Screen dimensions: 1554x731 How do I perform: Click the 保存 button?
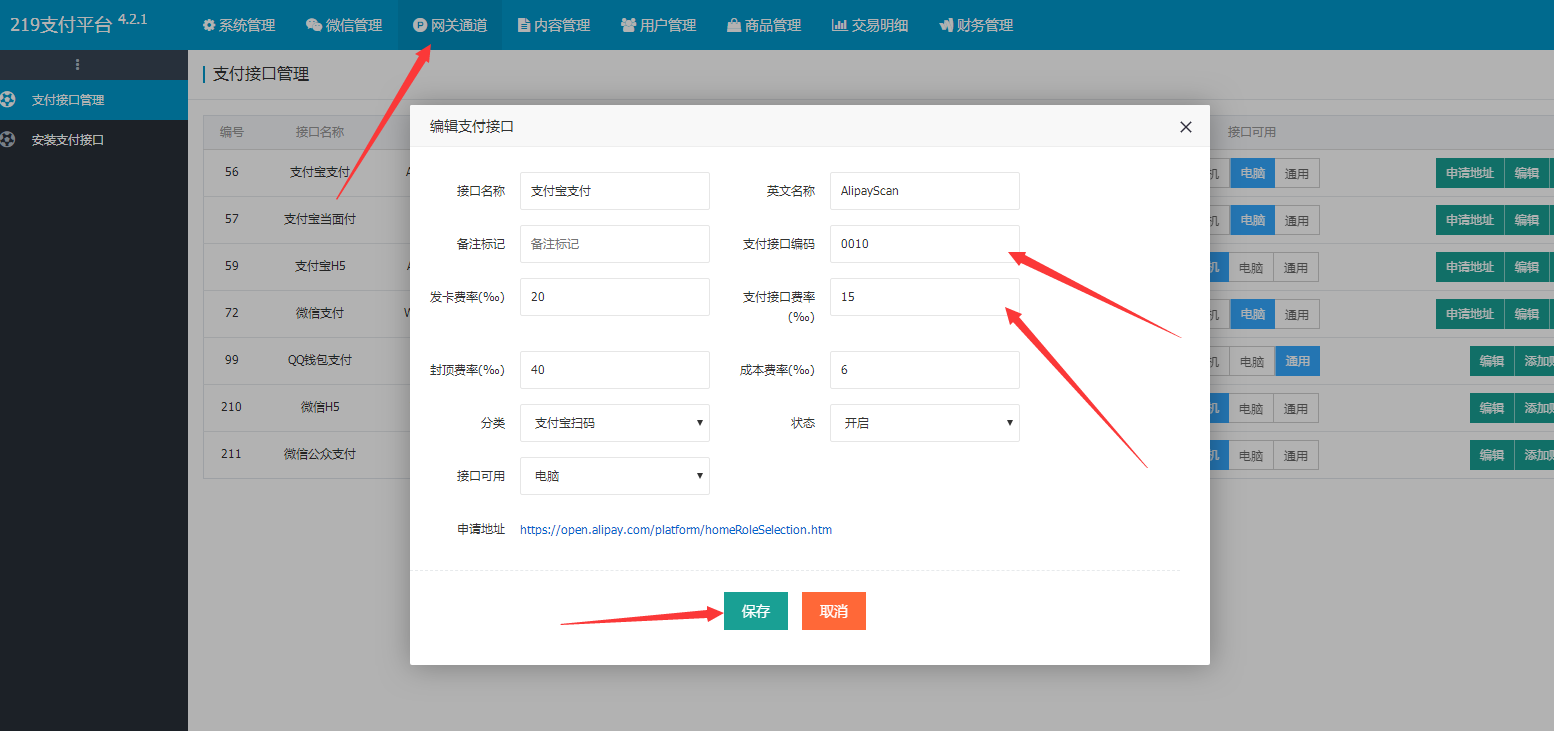pos(756,611)
